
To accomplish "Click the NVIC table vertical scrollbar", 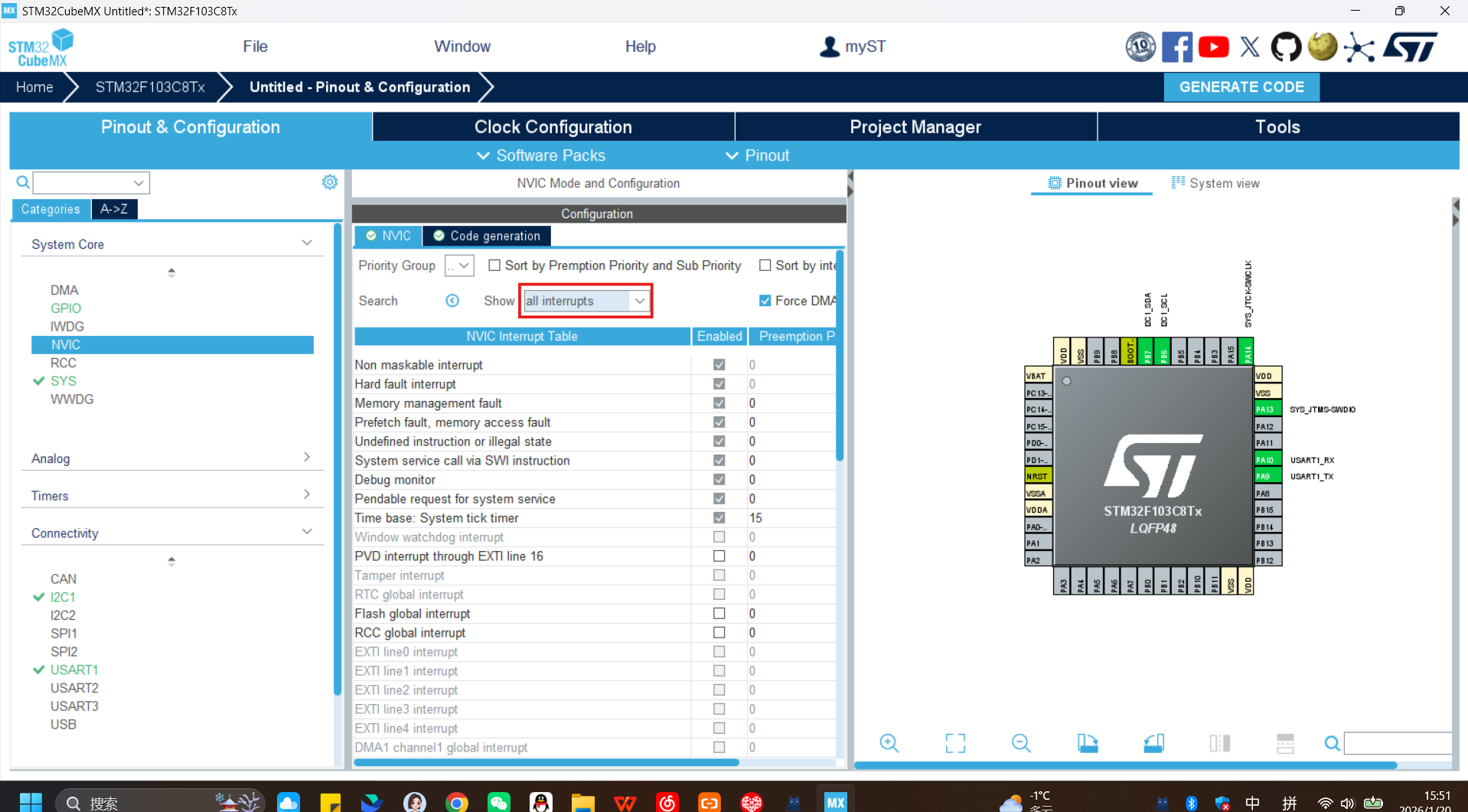I will (840, 355).
